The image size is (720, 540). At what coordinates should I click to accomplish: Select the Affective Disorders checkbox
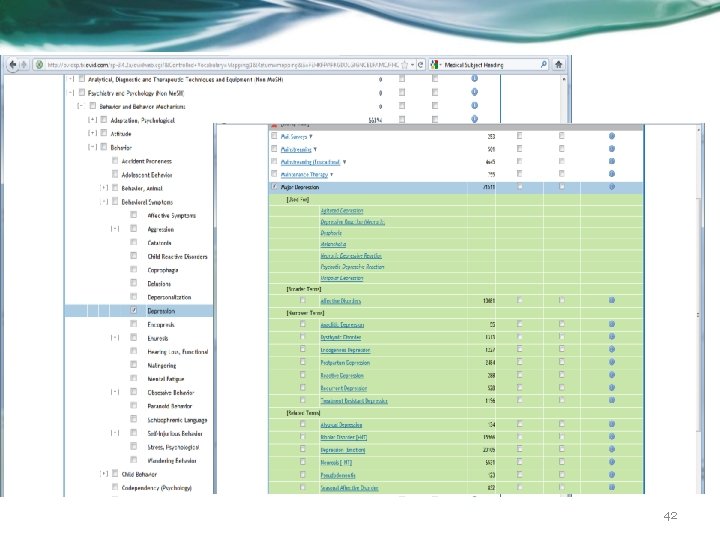tap(303, 300)
